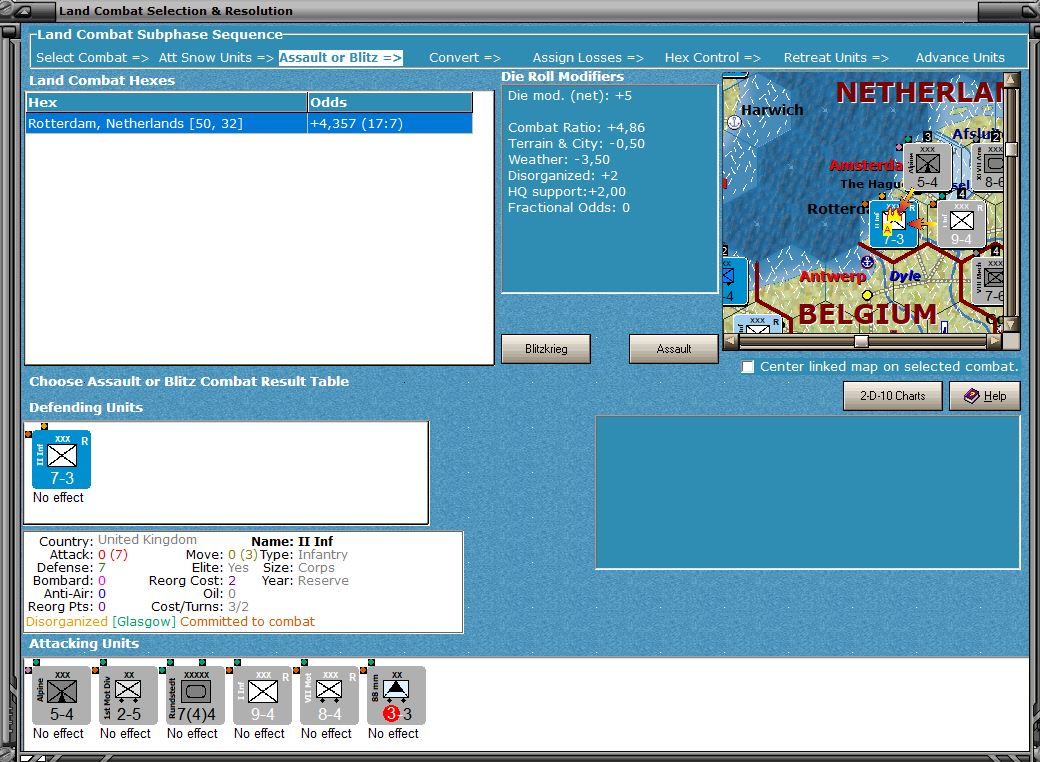Image resolution: width=1040 pixels, height=762 pixels.
Task: Click the Assign Losses subphase step
Action: (588, 58)
